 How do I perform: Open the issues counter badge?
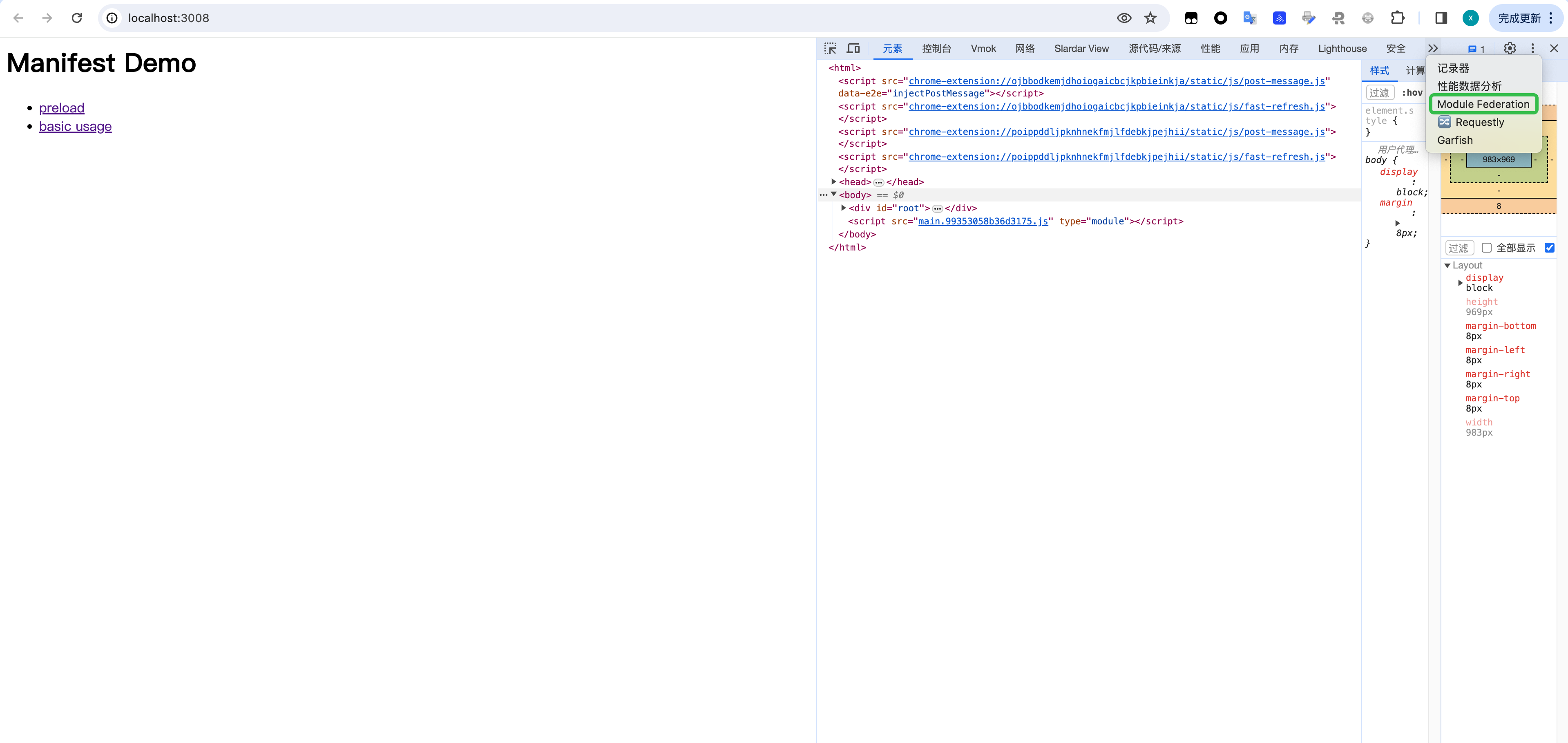pos(1476,49)
